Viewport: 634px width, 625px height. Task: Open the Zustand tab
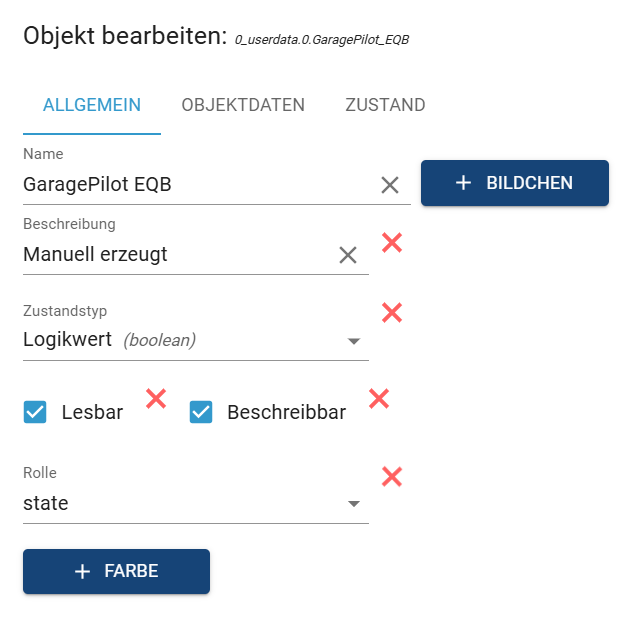point(385,105)
